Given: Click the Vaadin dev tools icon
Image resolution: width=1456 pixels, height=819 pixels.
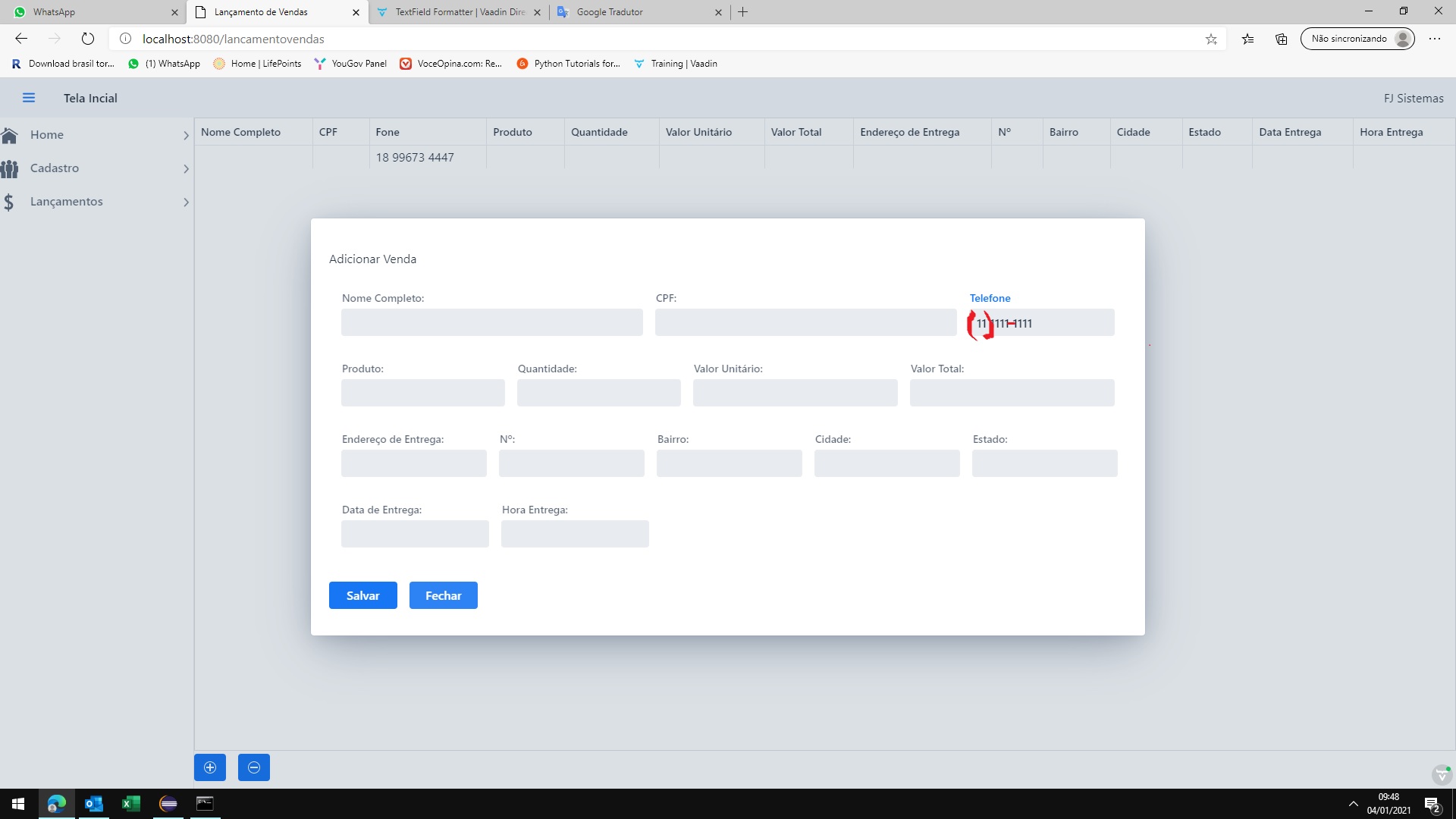Looking at the screenshot, I should coord(1442,775).
